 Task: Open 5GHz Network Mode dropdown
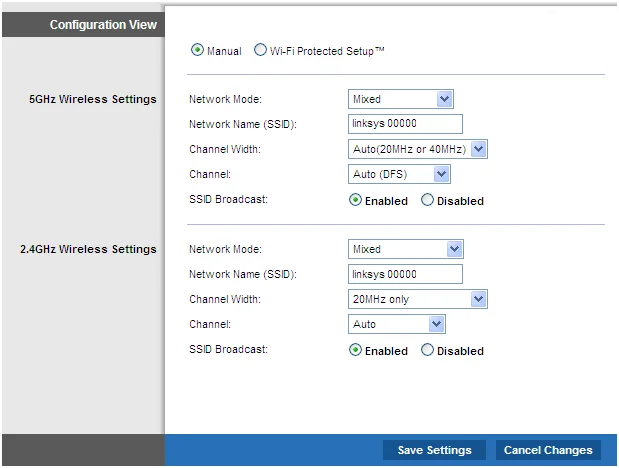401,99
